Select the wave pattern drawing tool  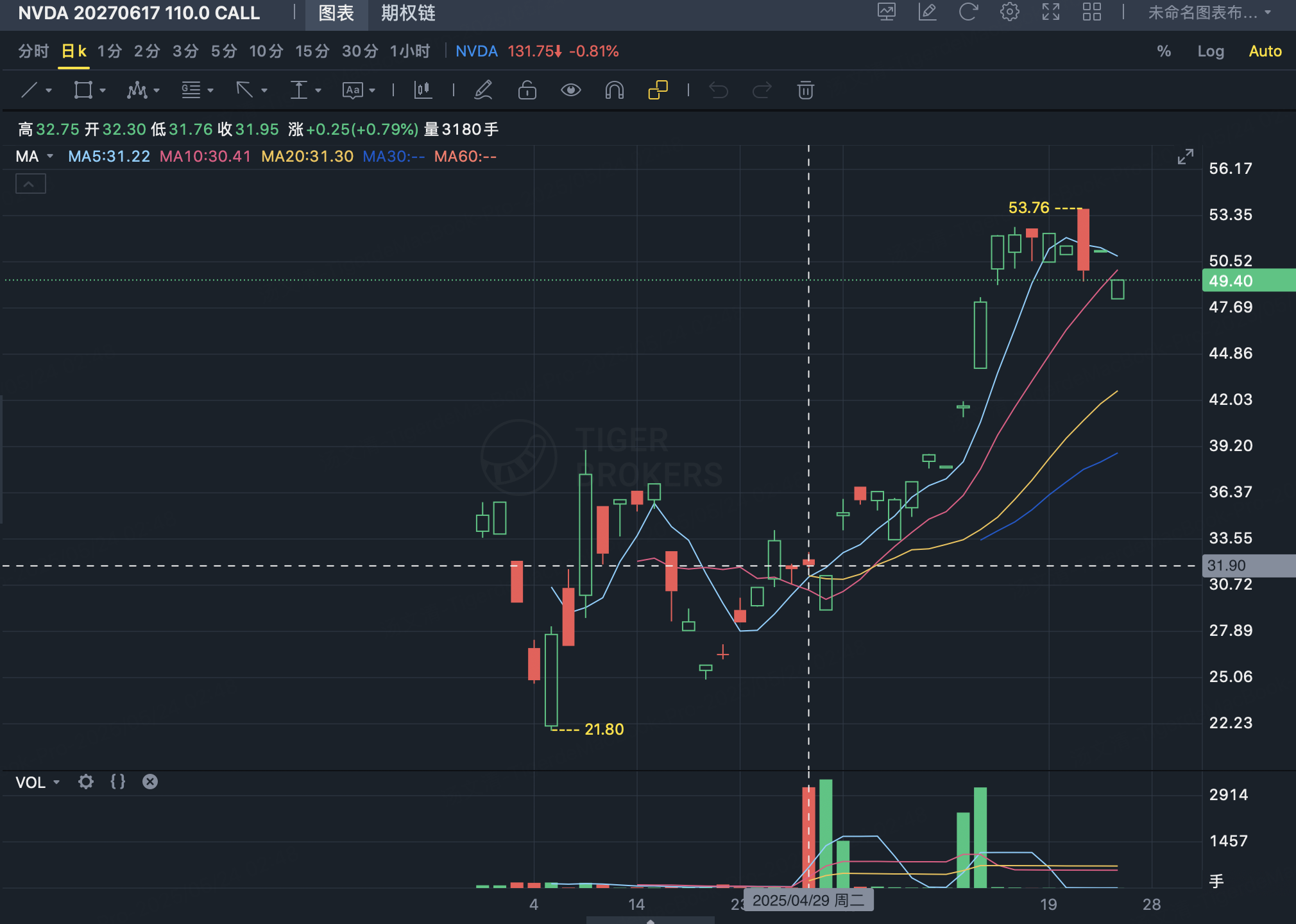(137, 90)
